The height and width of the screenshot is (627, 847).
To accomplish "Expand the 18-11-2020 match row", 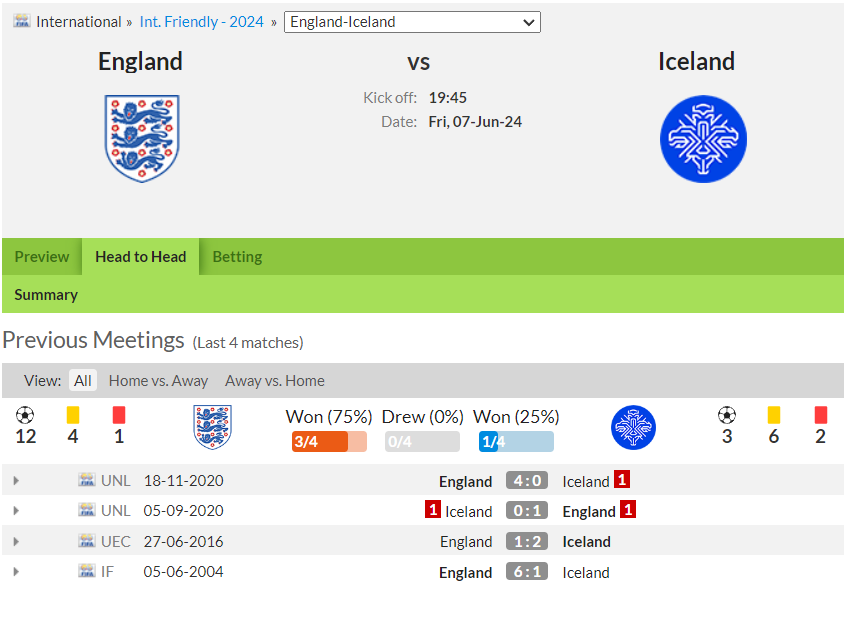I will point(16,480).
